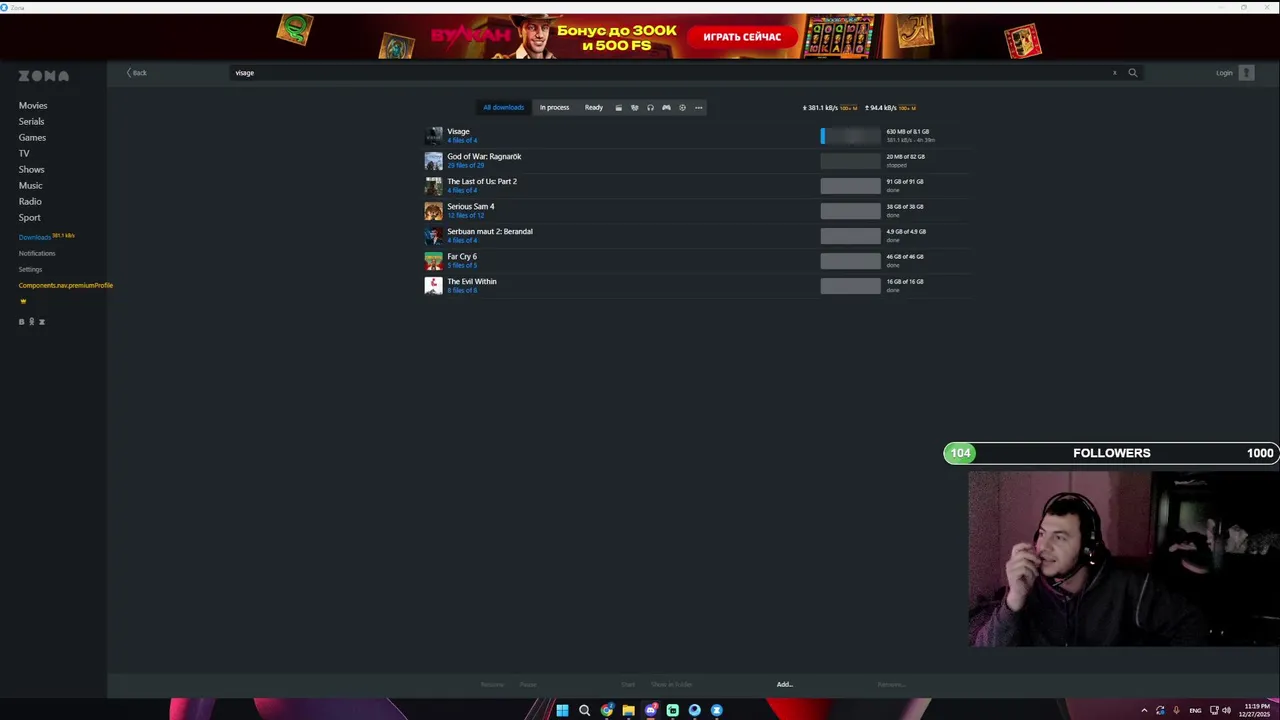The height and width of the screenshot is (720, 1280).
Task: Open Serials section in sidebar
Action: 31,121
